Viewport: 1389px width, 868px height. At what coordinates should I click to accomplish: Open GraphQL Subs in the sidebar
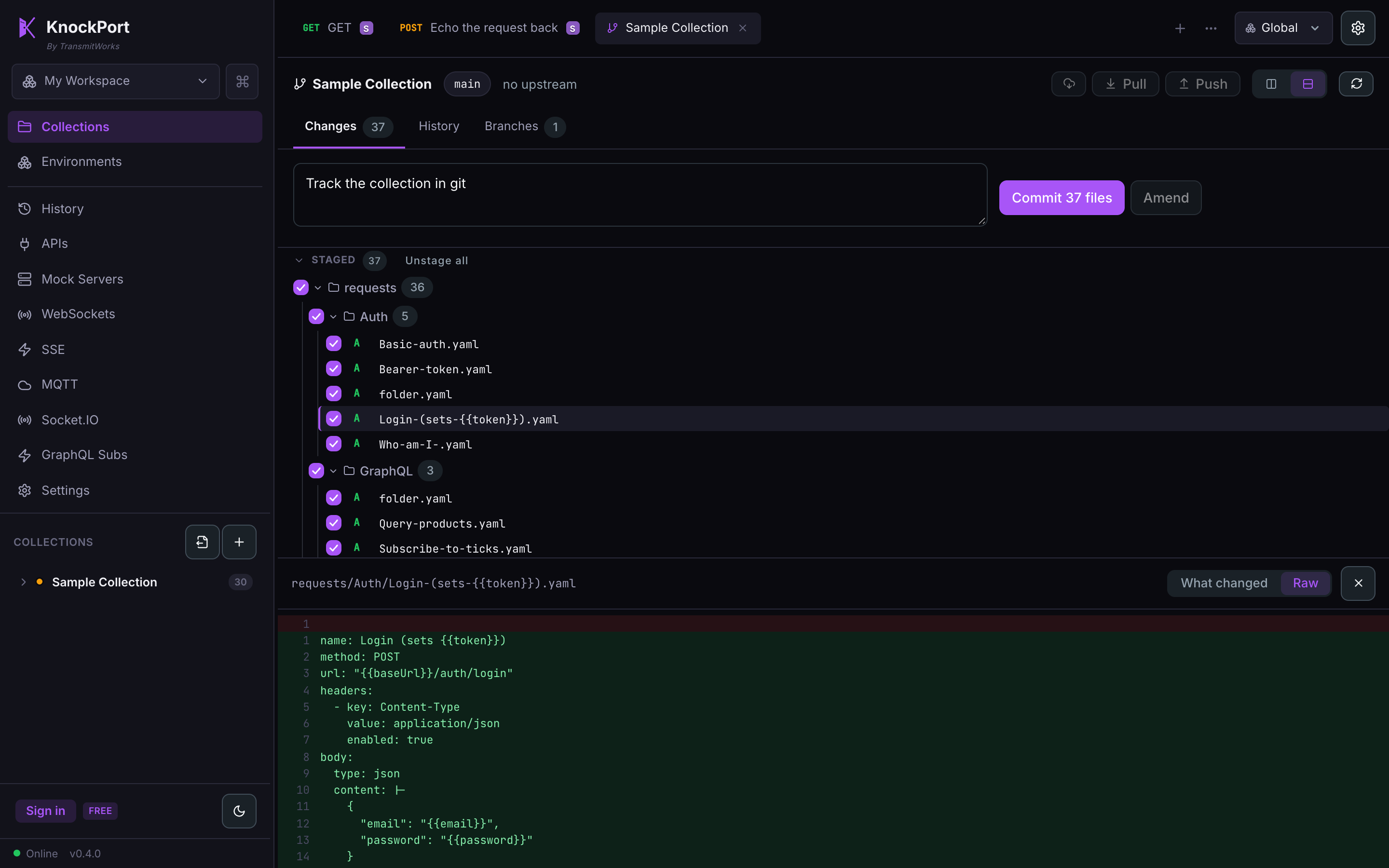[x=135, y=455]
